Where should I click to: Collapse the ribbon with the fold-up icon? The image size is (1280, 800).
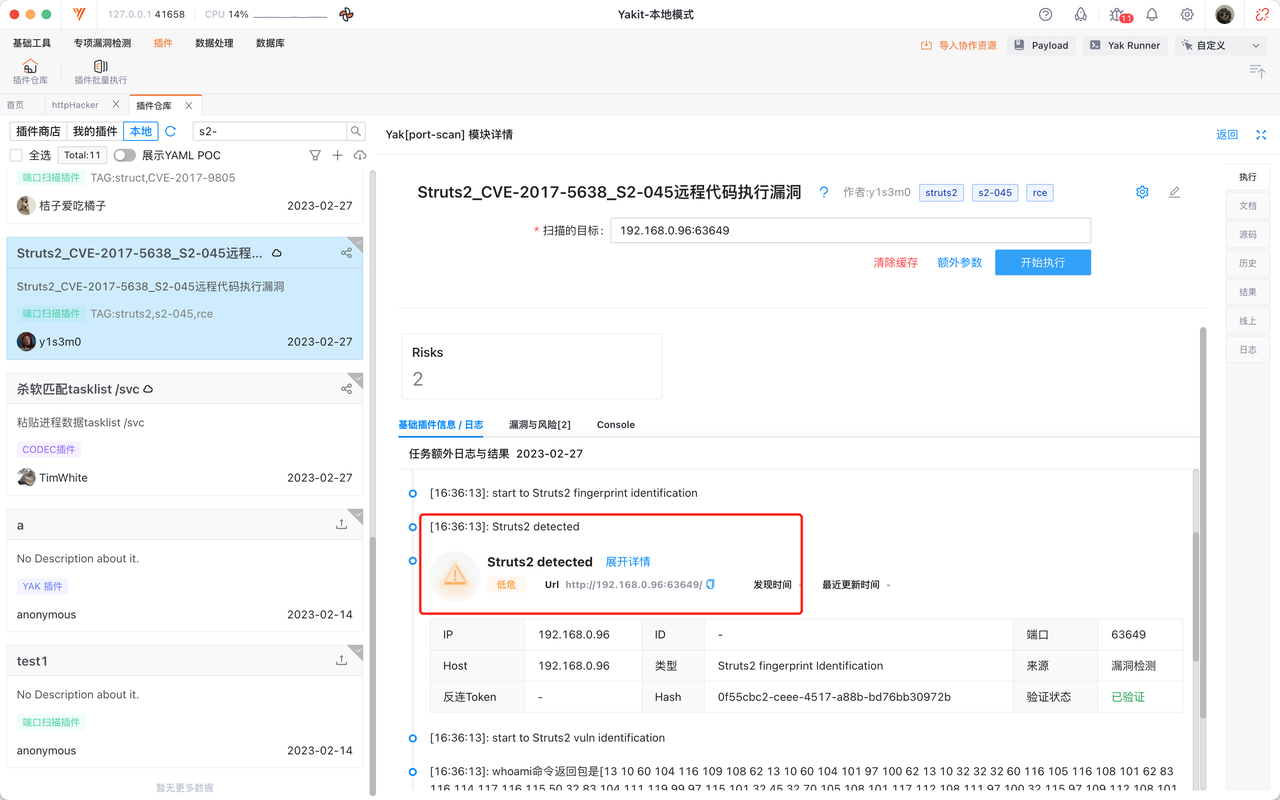click(x=1257, y=71)
